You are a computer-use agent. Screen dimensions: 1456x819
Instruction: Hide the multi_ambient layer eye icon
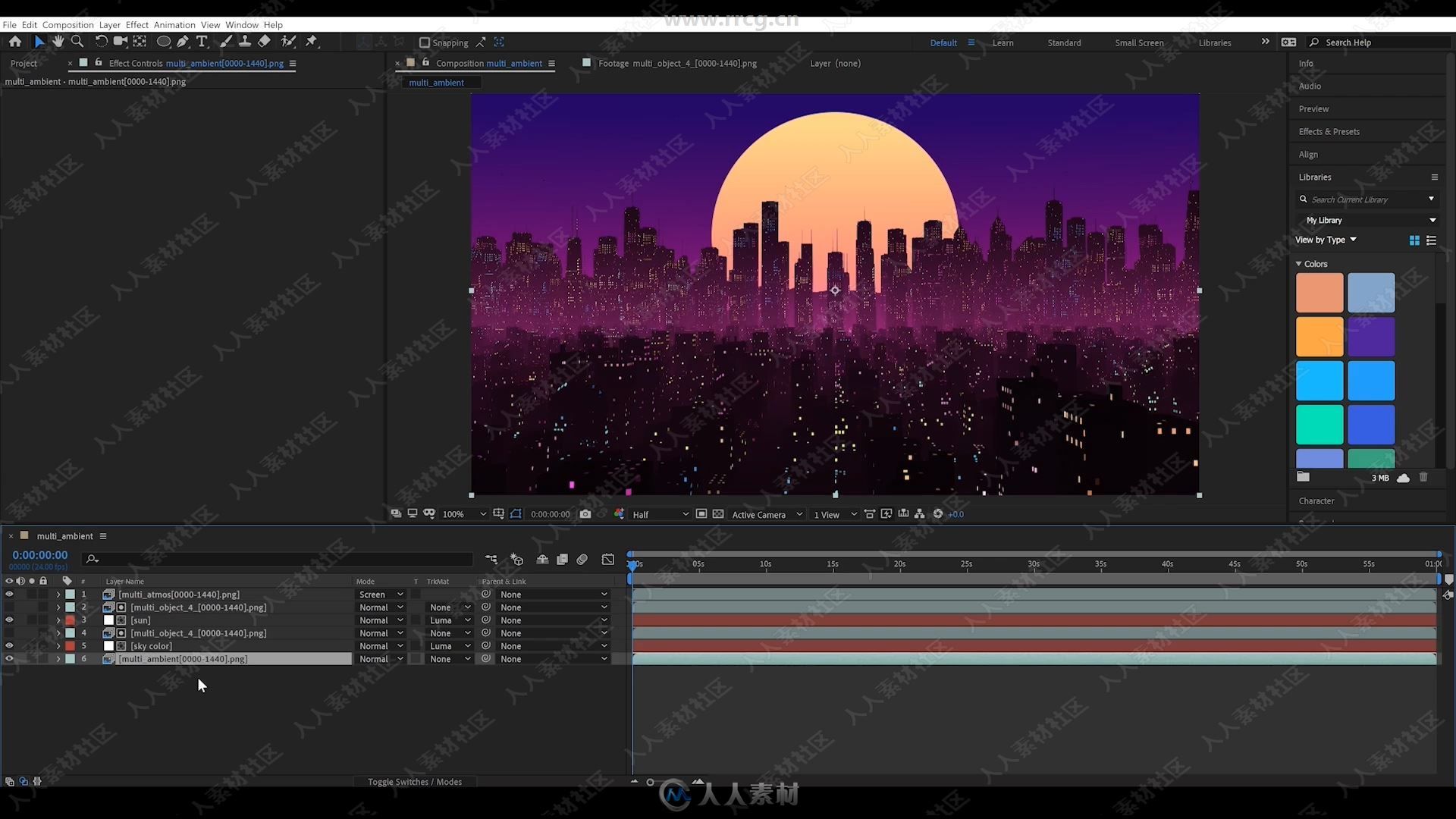(10, 659)
